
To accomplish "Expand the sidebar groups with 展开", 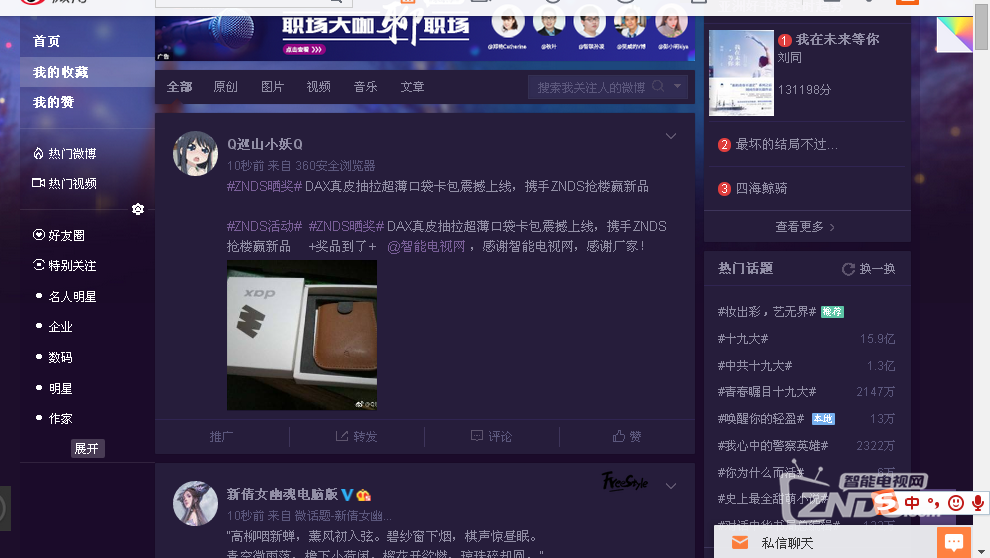I will [87, 449].
